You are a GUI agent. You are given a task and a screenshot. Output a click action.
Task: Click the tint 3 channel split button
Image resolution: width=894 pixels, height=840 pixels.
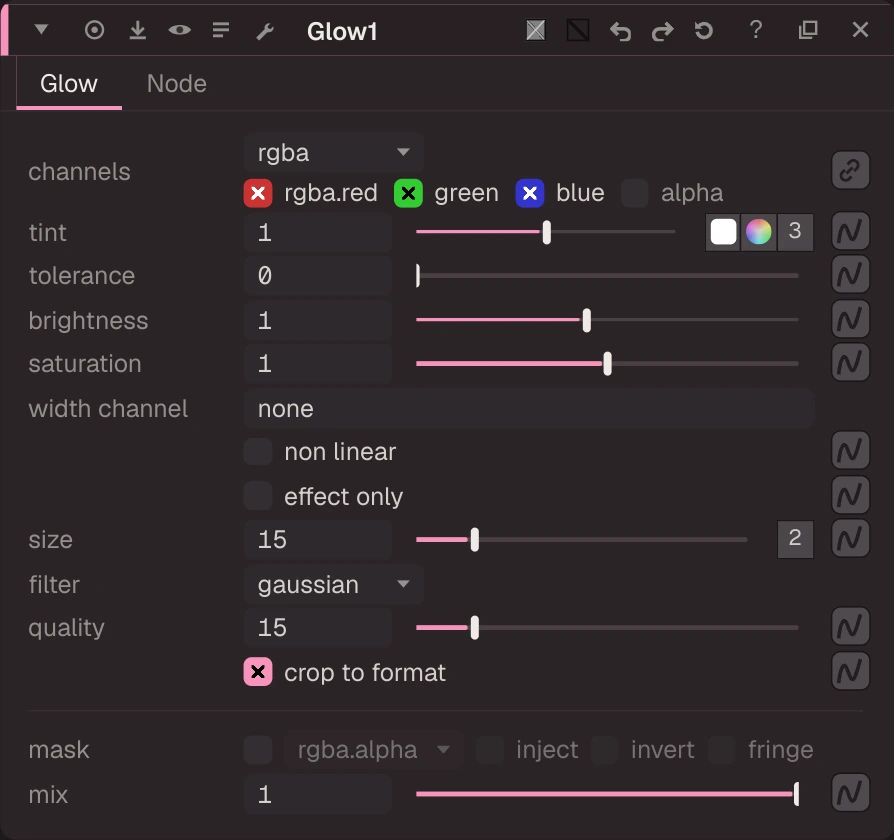click(795, 232)
